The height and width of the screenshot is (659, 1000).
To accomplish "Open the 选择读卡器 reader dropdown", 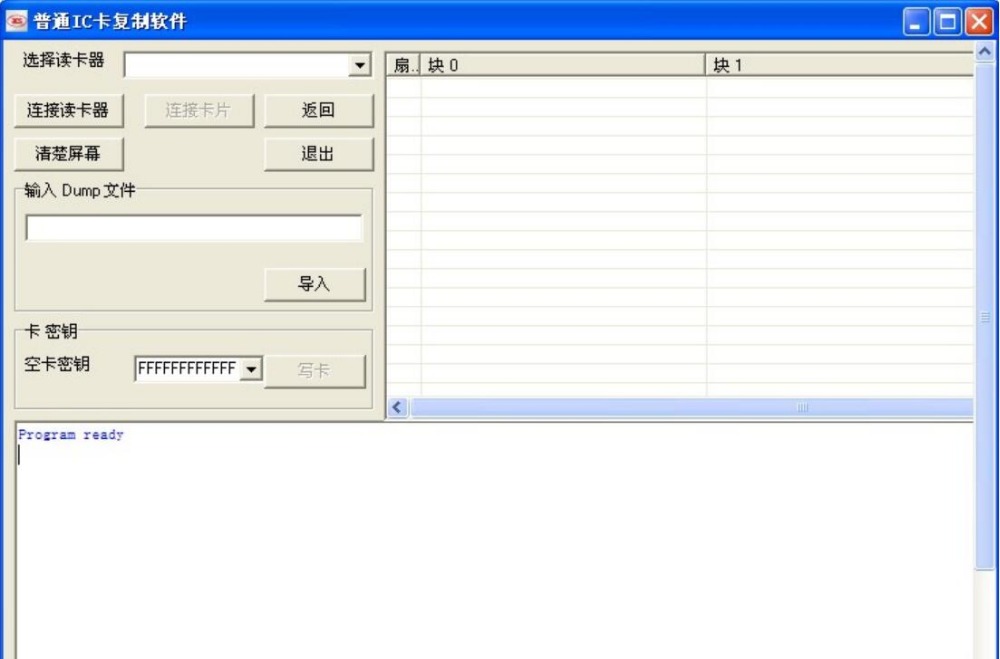I will (360, 65).
